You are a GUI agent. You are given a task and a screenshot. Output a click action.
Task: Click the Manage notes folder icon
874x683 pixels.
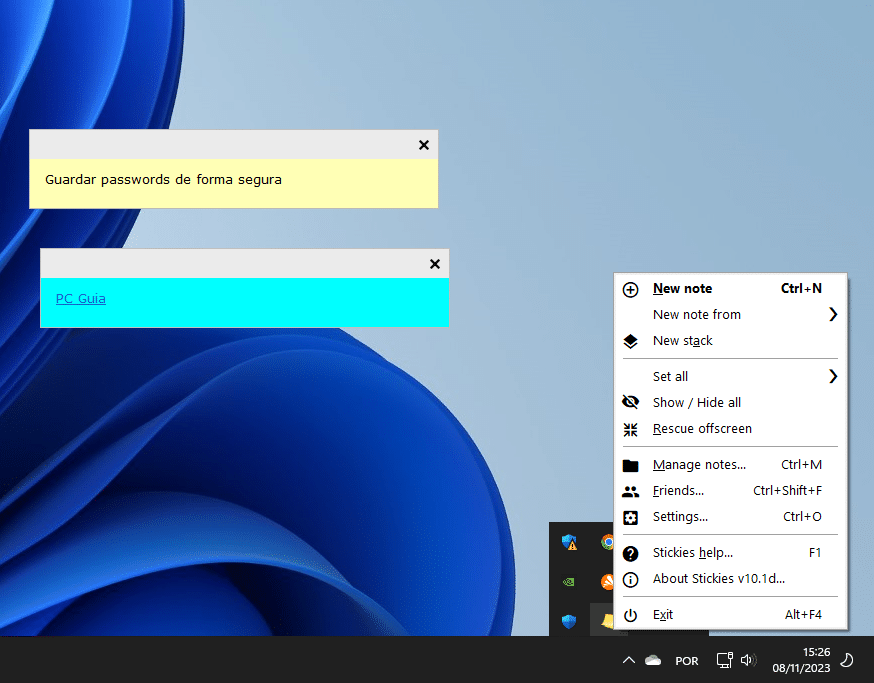click(630, 465)
